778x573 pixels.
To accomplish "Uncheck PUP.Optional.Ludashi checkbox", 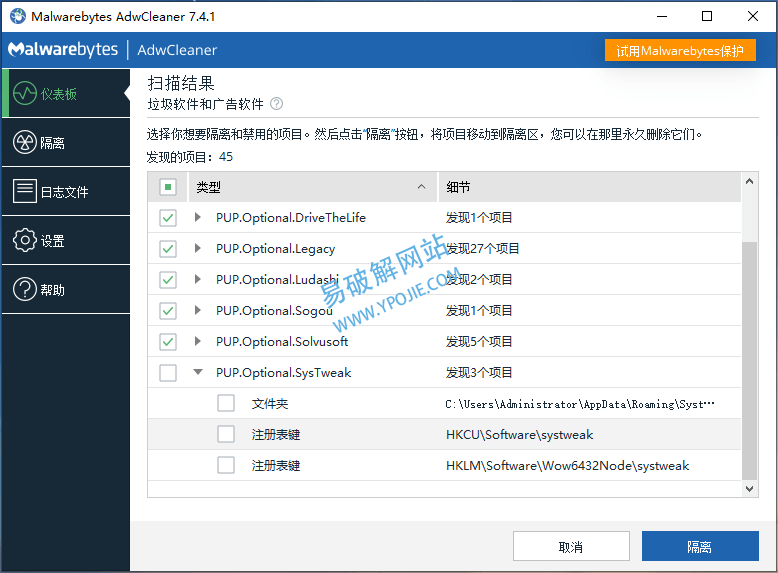I will pos(168,280).
